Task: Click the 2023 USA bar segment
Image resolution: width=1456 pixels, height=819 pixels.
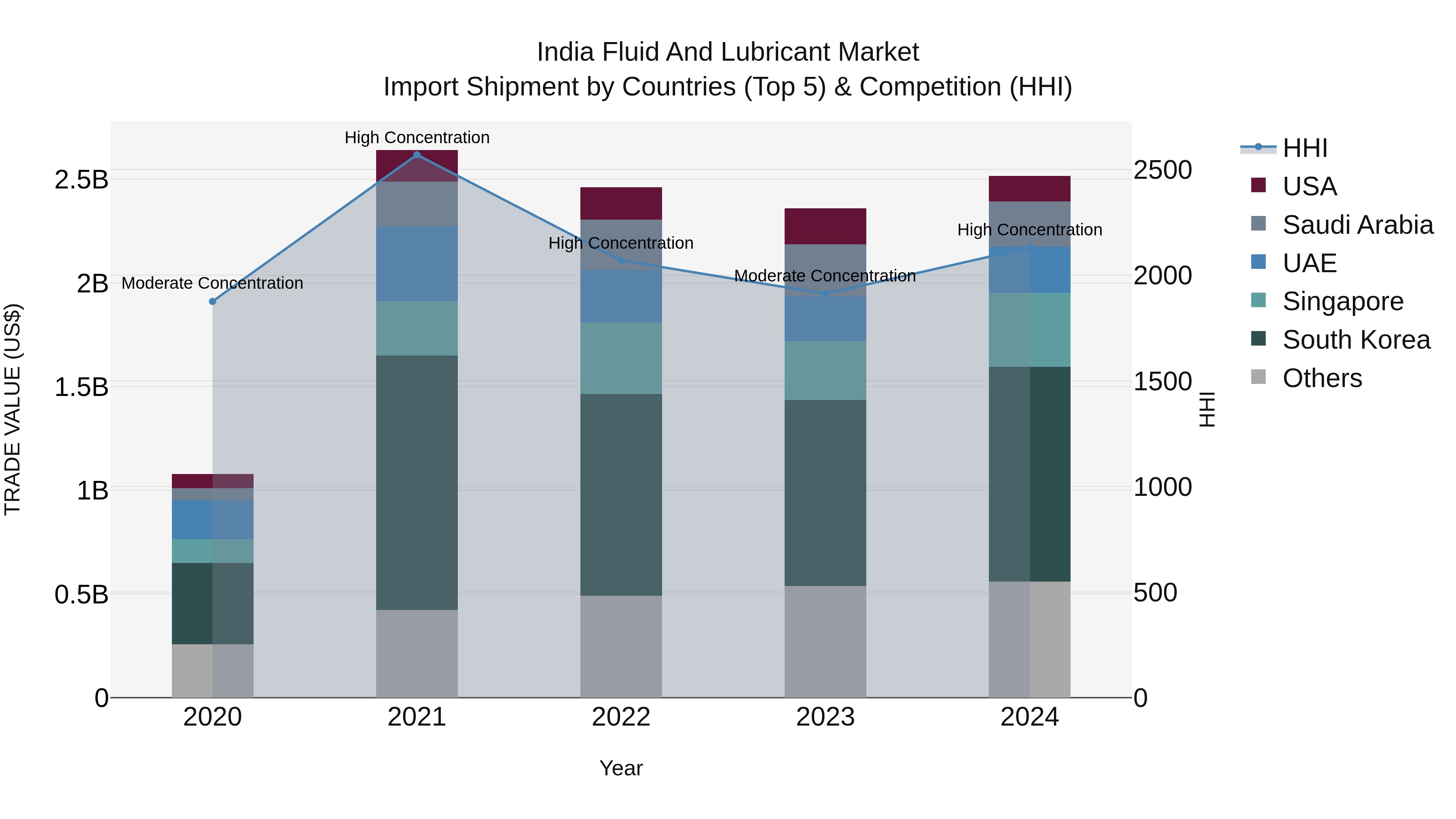Action: click(825, 226)
